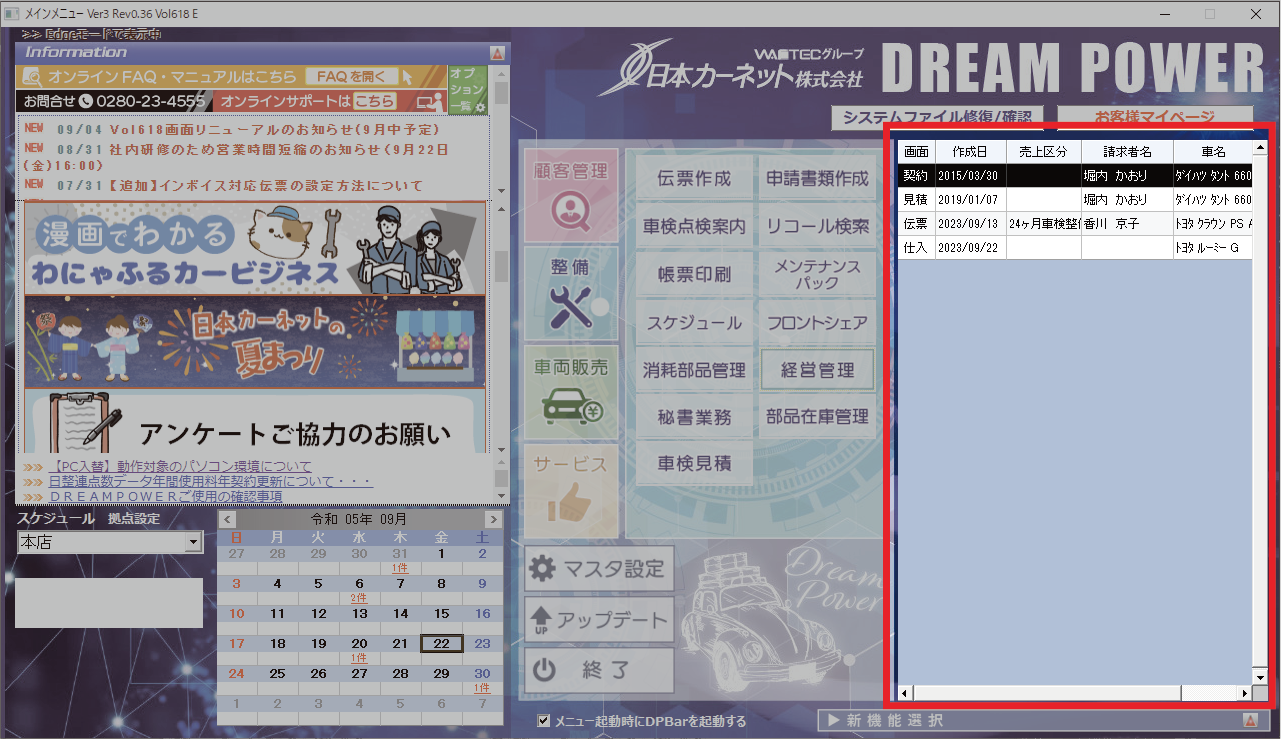Image resolution: width=1281 pixels, height=739 pixels.
Task: Open the 顧客管理 customer management icon
Action: click(570, 195)
